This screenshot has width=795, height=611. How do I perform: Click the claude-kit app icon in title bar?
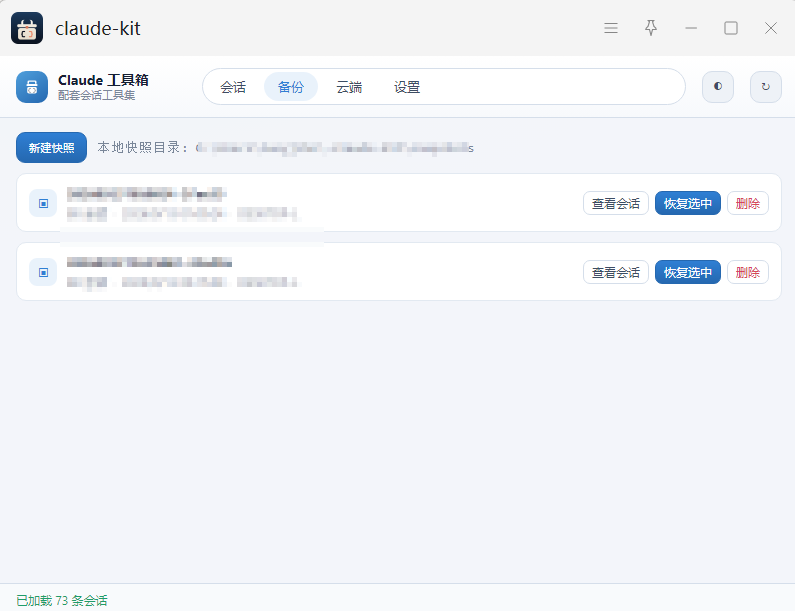pos(27,28)
